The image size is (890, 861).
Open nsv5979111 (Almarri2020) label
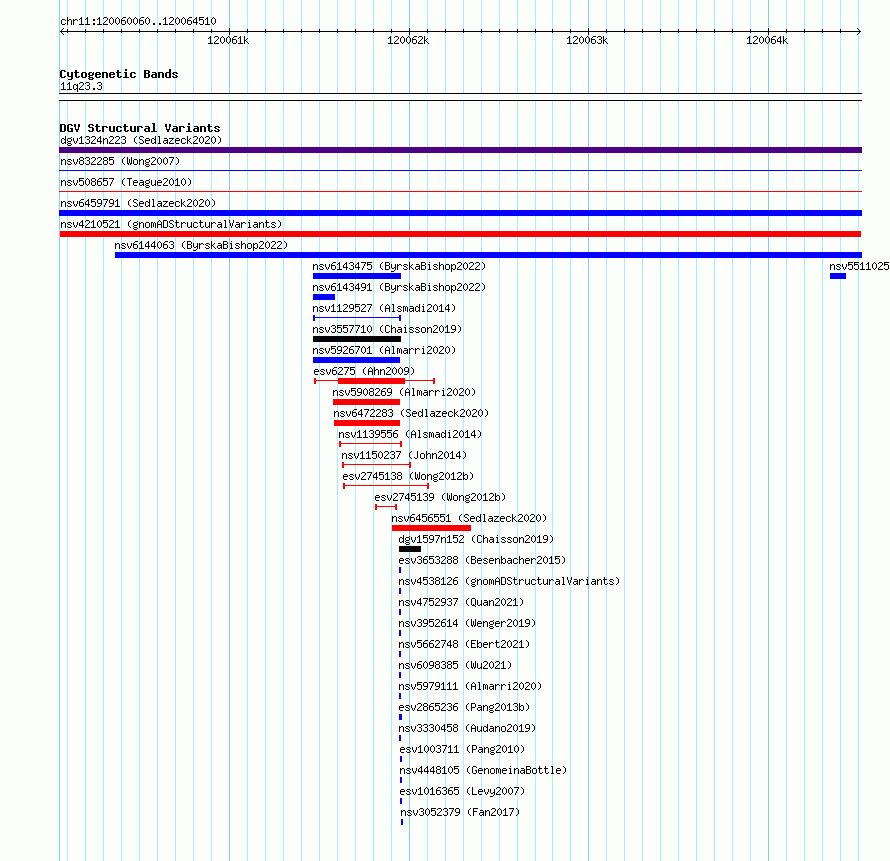click(470, 686)
